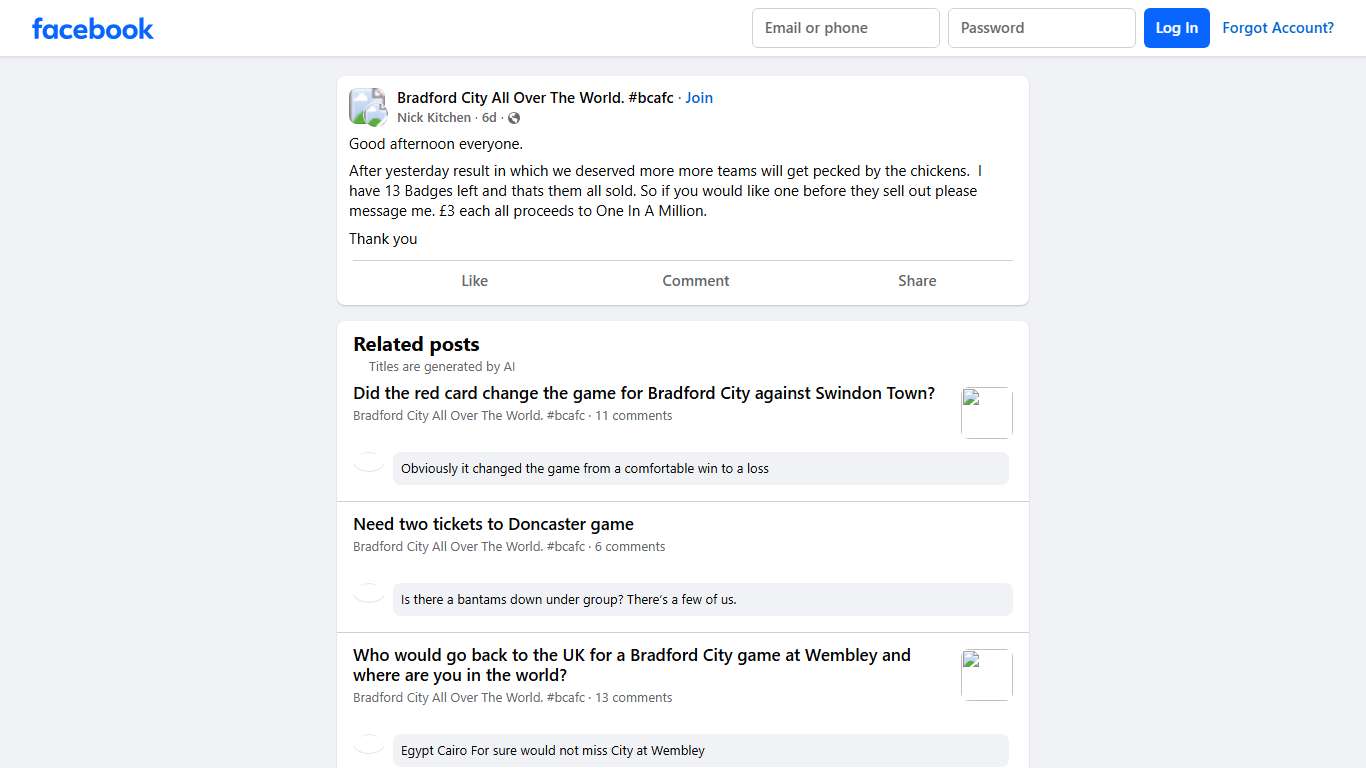Open the Doncaster tickets post
This screenshot has height=768, width=1366.
493,524
